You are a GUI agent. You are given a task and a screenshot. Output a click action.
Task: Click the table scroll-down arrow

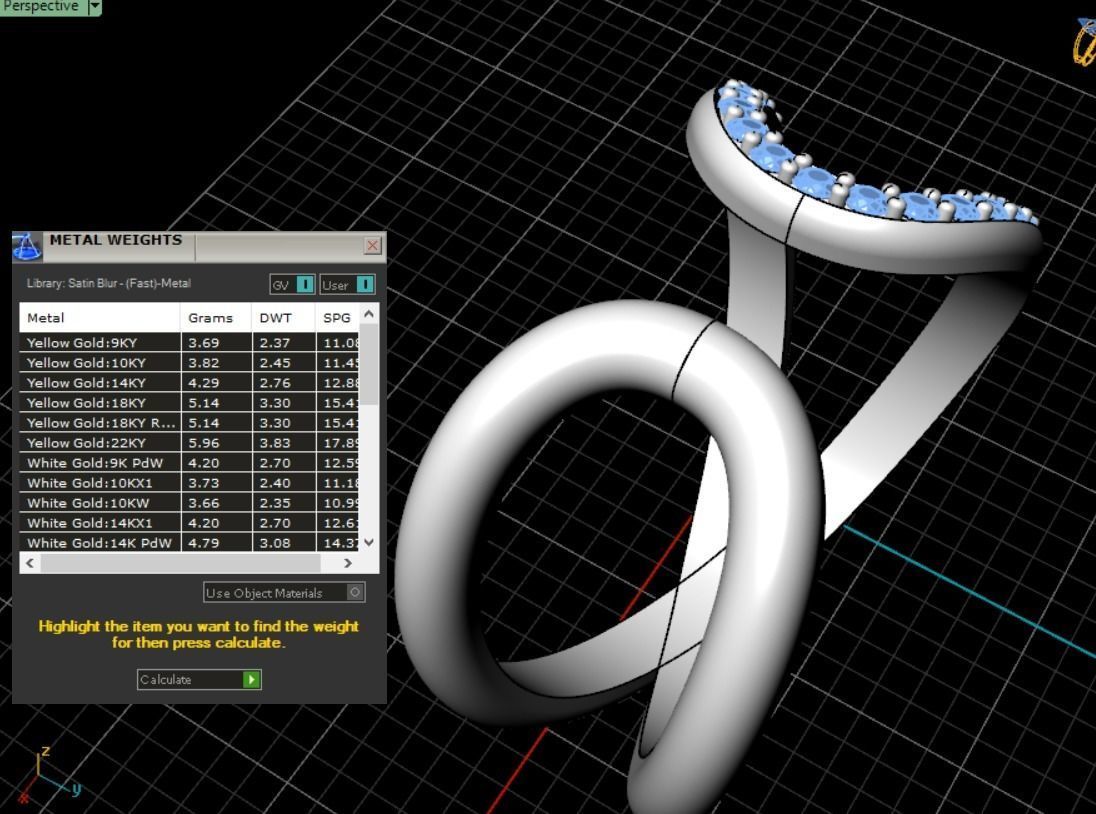point(369,542)
